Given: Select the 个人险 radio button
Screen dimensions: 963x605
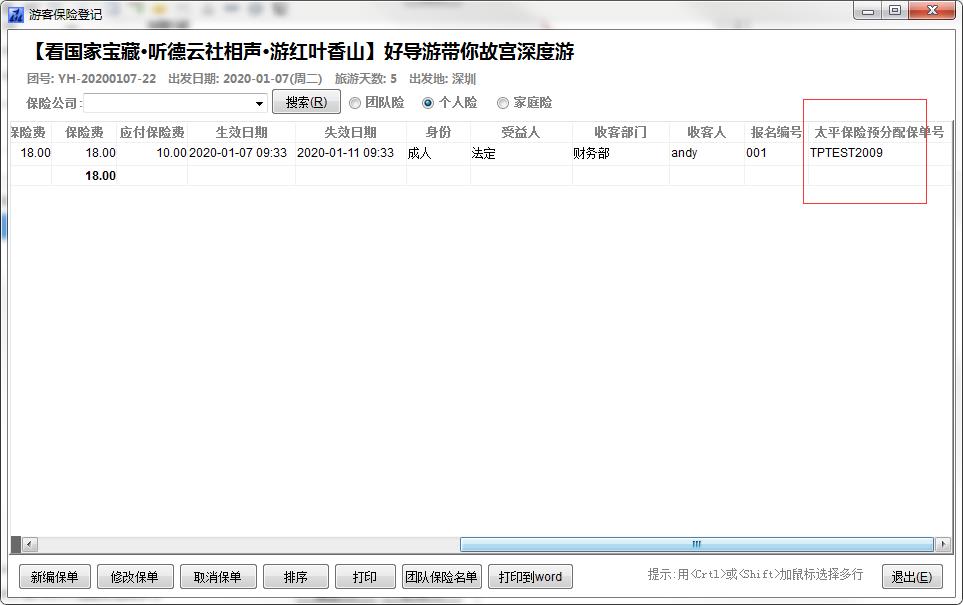Looking at the screenshot, I should (x=428, y=103).
